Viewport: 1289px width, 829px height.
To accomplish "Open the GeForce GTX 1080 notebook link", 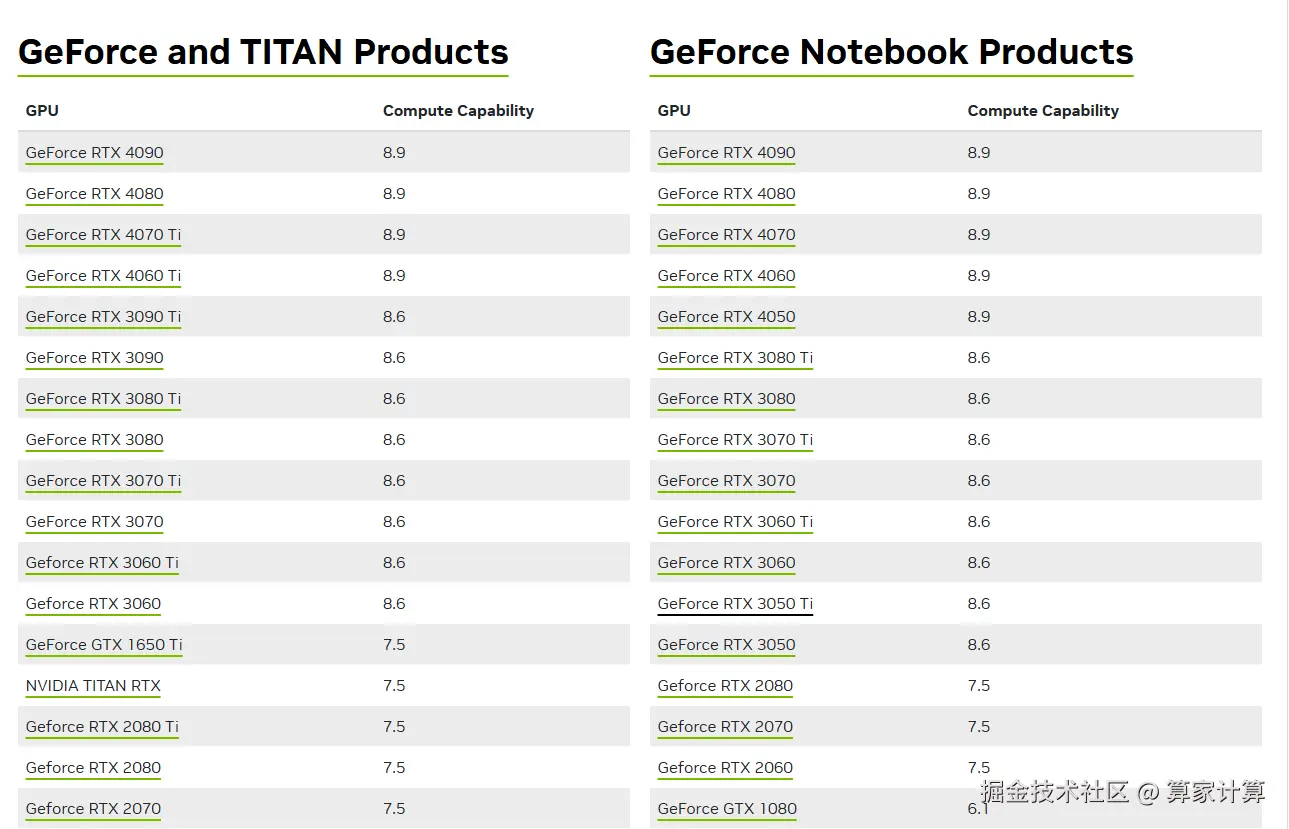I will 727,809.
